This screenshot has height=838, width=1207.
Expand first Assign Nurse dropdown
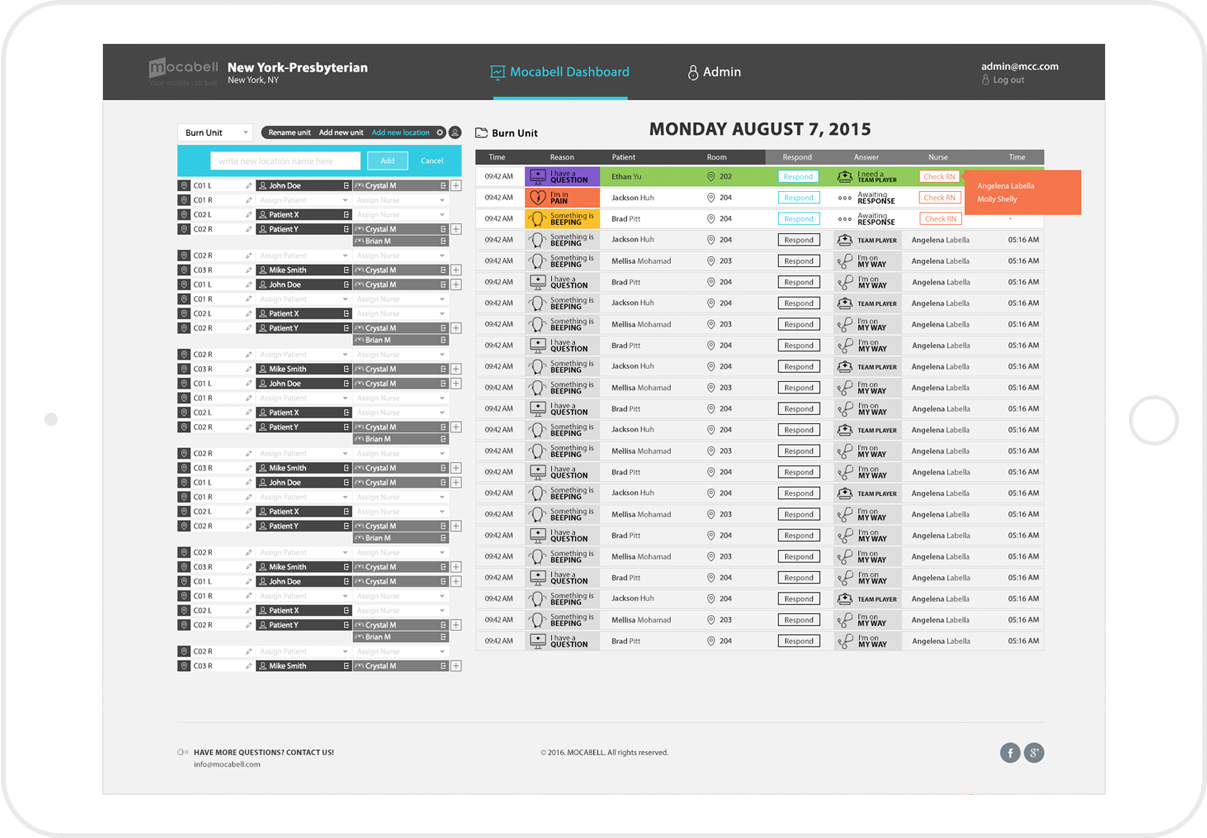442,200
